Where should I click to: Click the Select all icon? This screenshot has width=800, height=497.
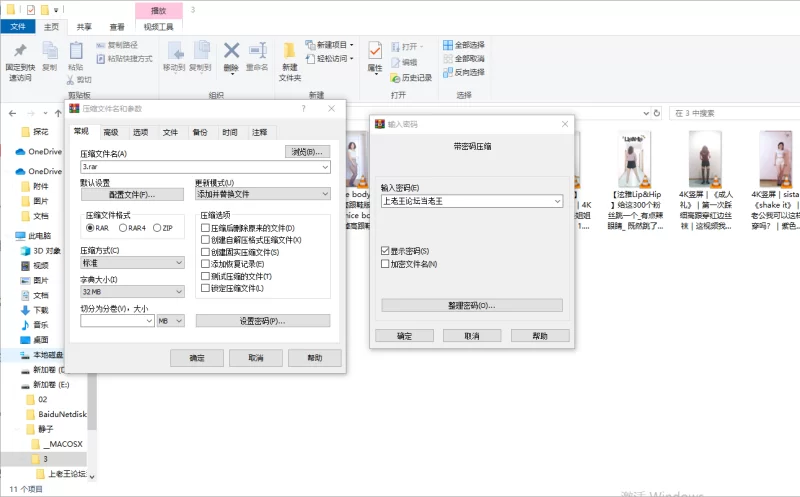point(447,45)
